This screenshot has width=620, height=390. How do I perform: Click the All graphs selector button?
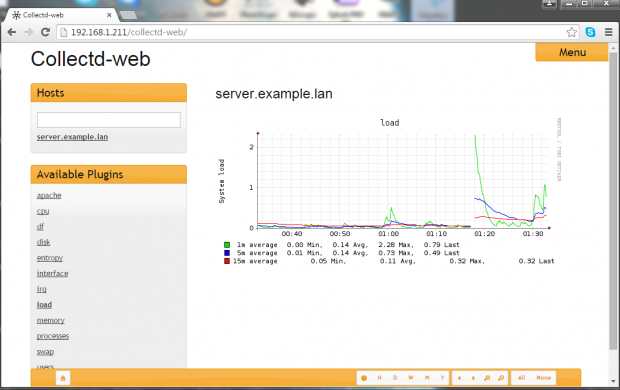pyautogui.click(x=522, y=378)
